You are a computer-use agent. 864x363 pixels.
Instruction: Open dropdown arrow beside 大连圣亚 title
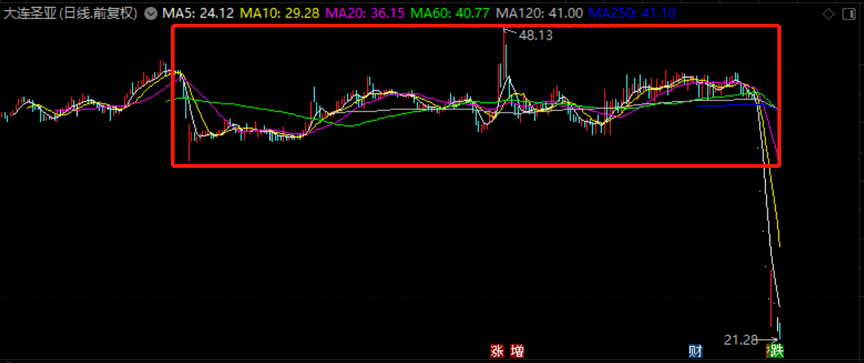[x=150, y=14]
